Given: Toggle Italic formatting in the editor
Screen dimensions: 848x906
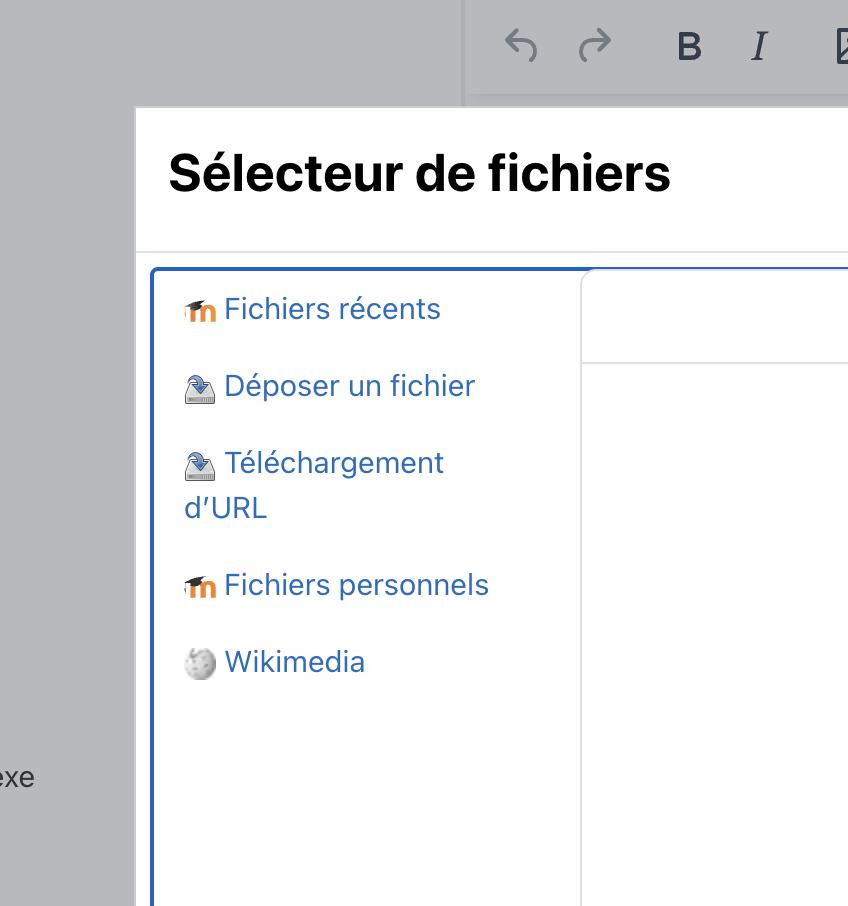Looking at the screenshot, I should pos(760,46).
